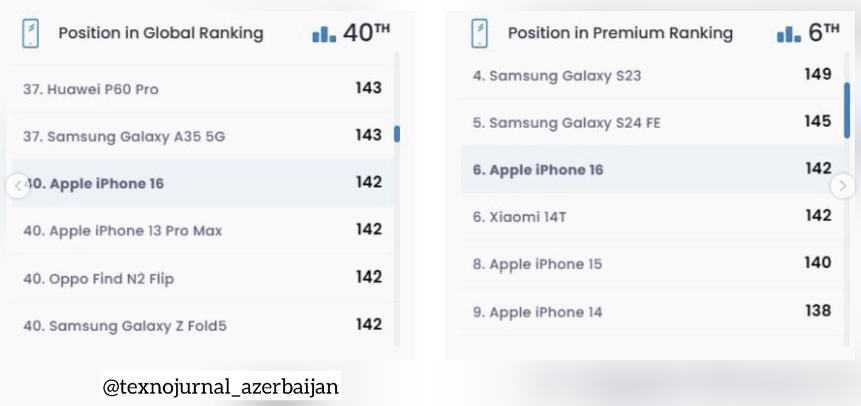Go to next slide with right arrow
Screen dimensions: 861x406
[843, 186]
